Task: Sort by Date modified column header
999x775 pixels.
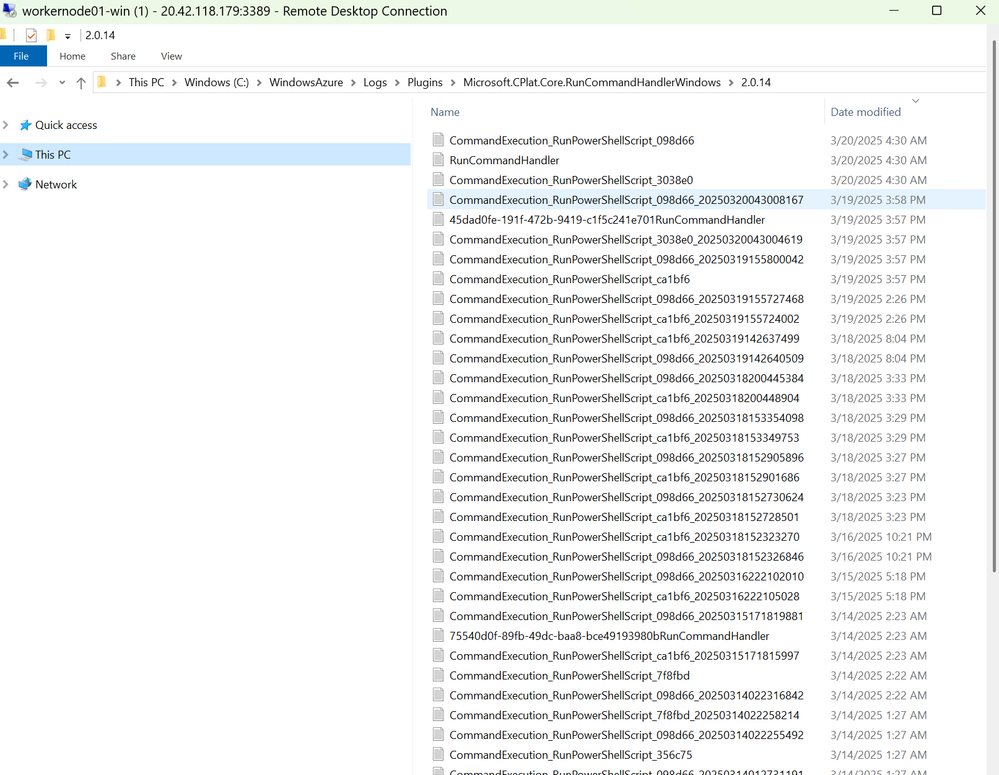Action: pyautogui.click(x=865, y=112)
